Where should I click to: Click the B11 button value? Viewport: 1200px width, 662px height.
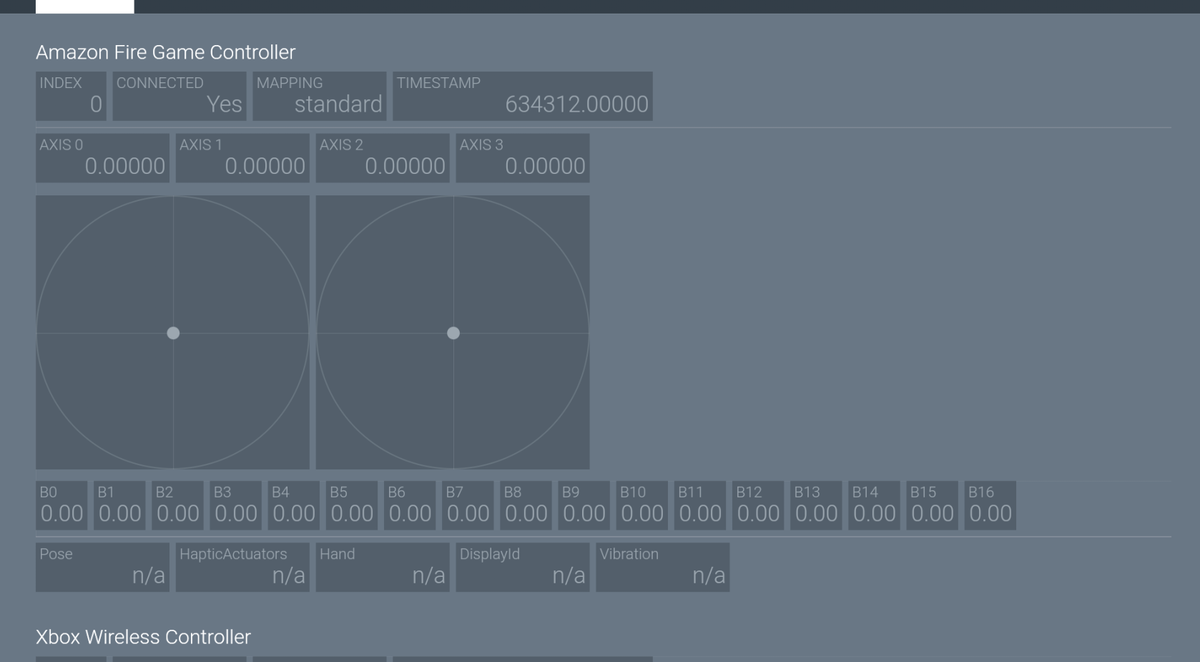coord(700,505)
